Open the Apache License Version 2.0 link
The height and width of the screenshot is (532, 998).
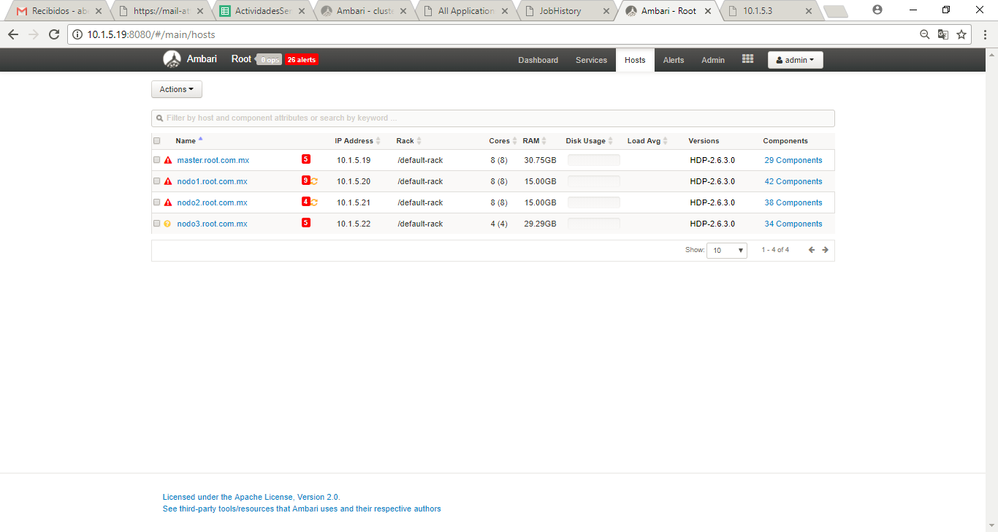coord(251,497)
